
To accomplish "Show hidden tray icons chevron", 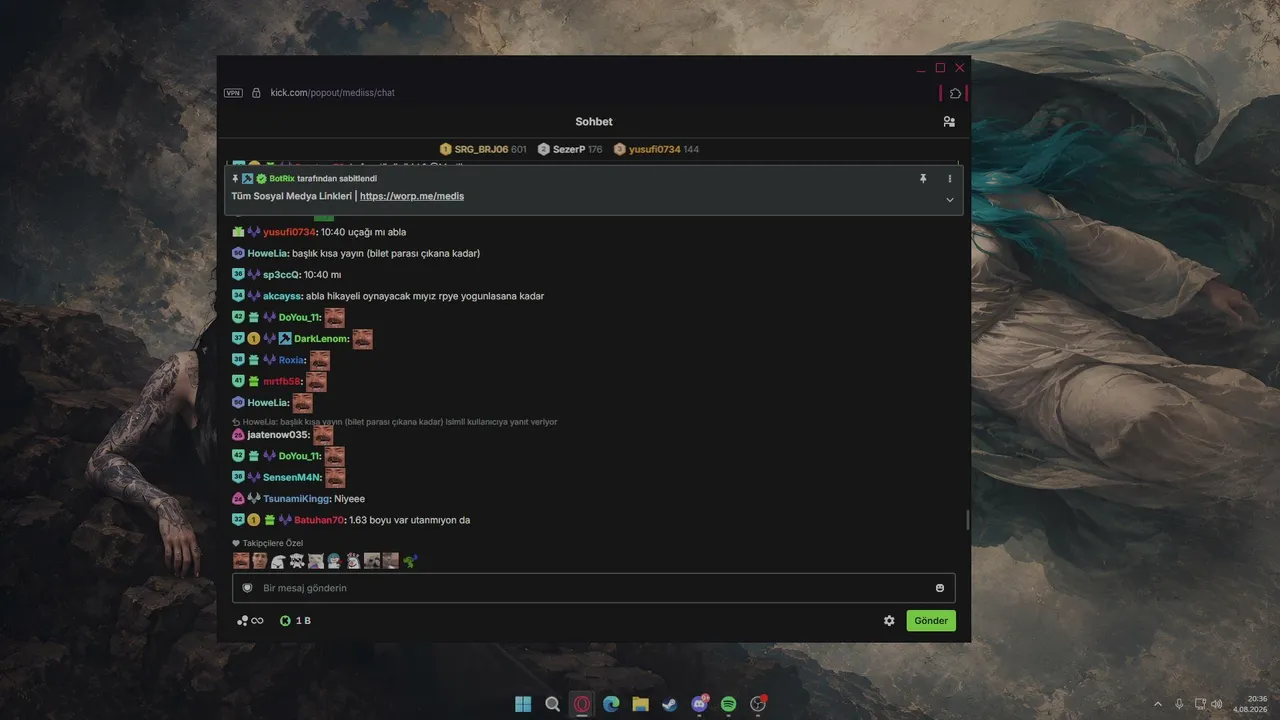I will (1158, 704).
